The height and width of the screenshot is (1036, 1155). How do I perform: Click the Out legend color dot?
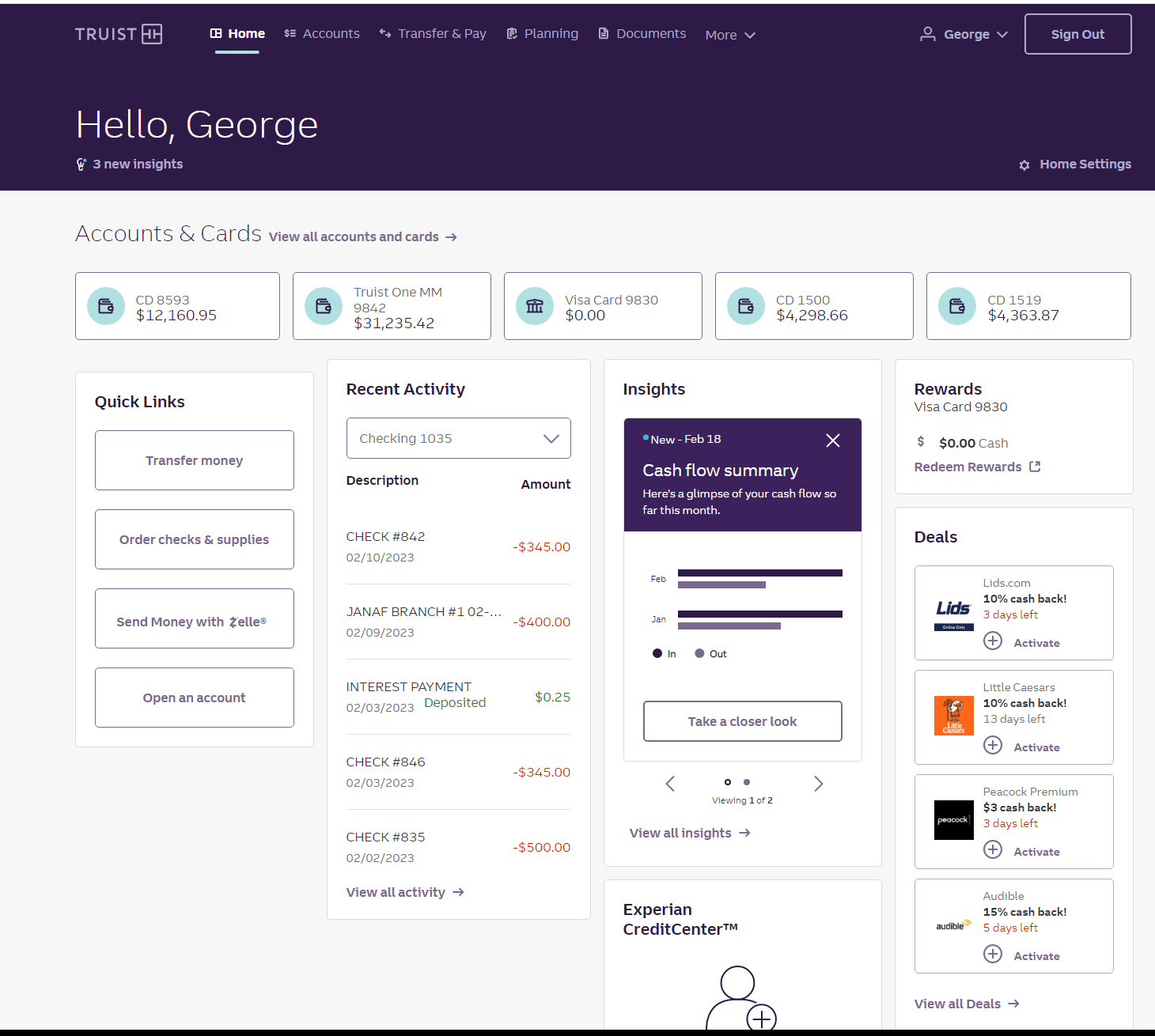pyautogui.click(x=699, y=653)
